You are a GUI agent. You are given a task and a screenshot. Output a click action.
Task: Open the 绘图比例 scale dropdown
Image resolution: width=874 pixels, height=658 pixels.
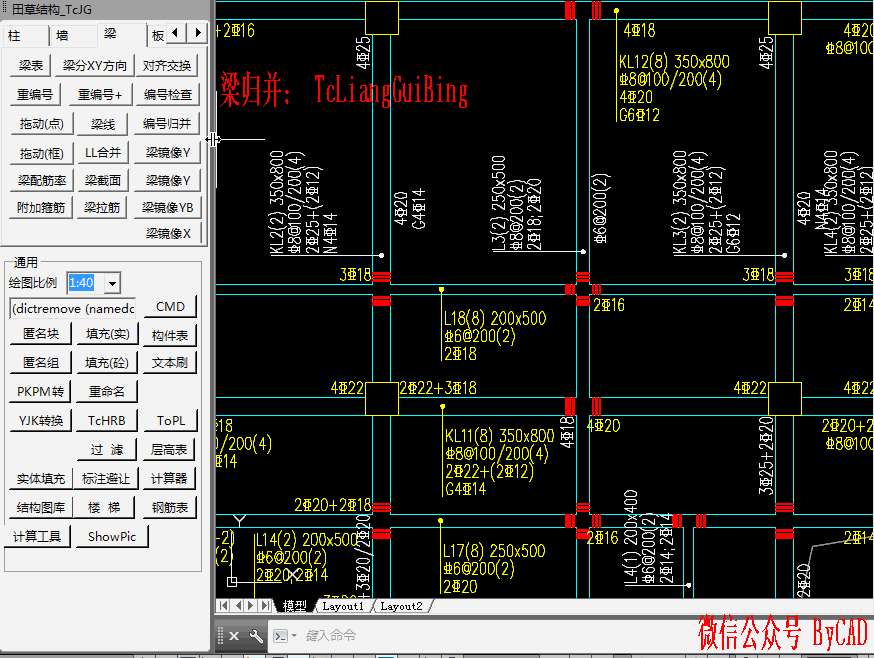113,283
